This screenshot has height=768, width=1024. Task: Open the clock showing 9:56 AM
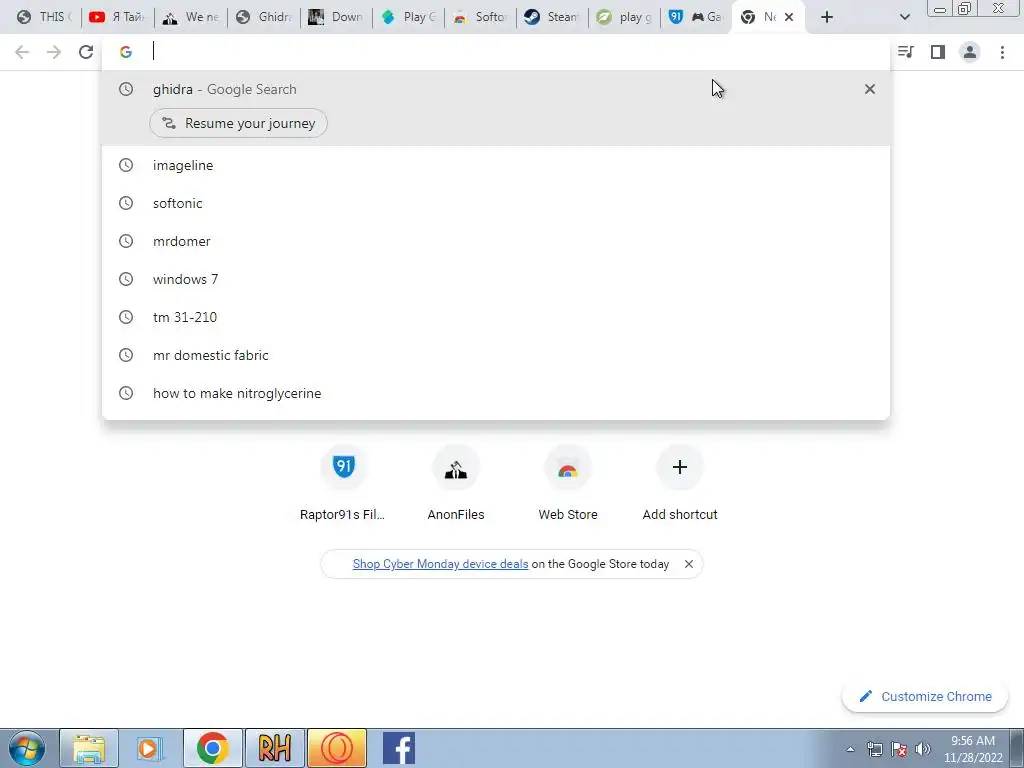(973, 749)
